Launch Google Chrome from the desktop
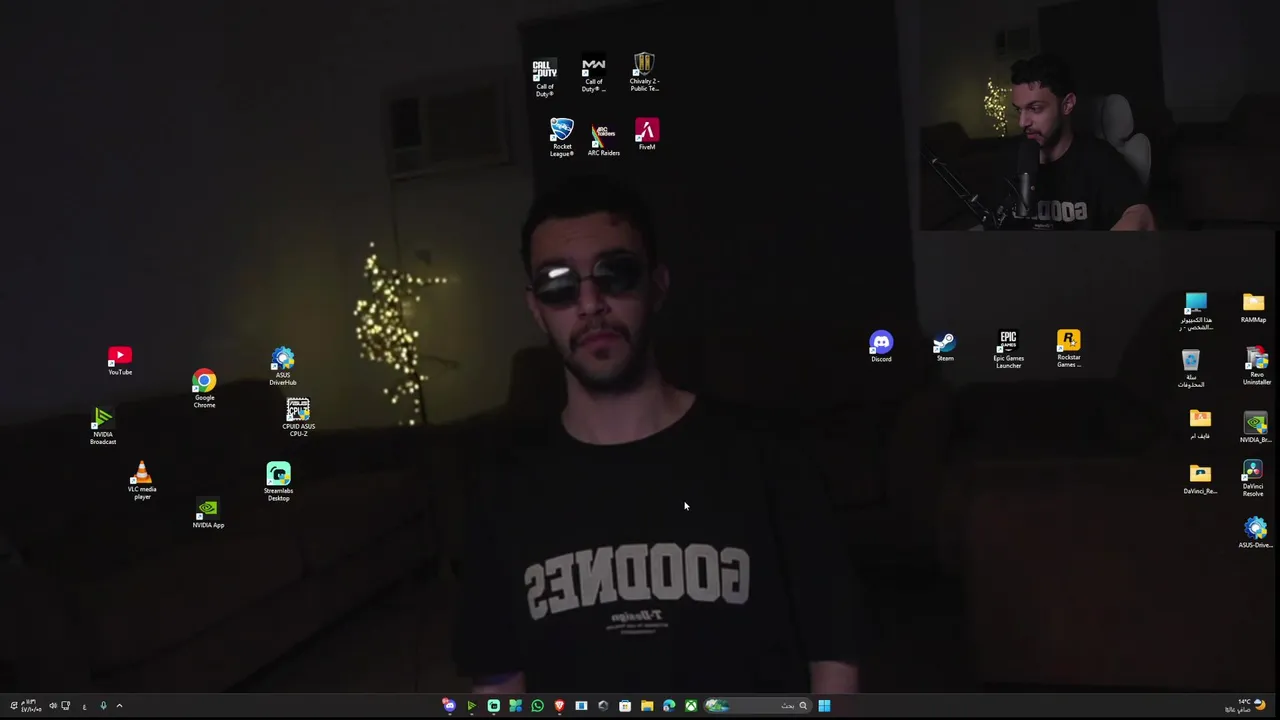Viewport: 1280px width, 720px height. coord(204,389)
